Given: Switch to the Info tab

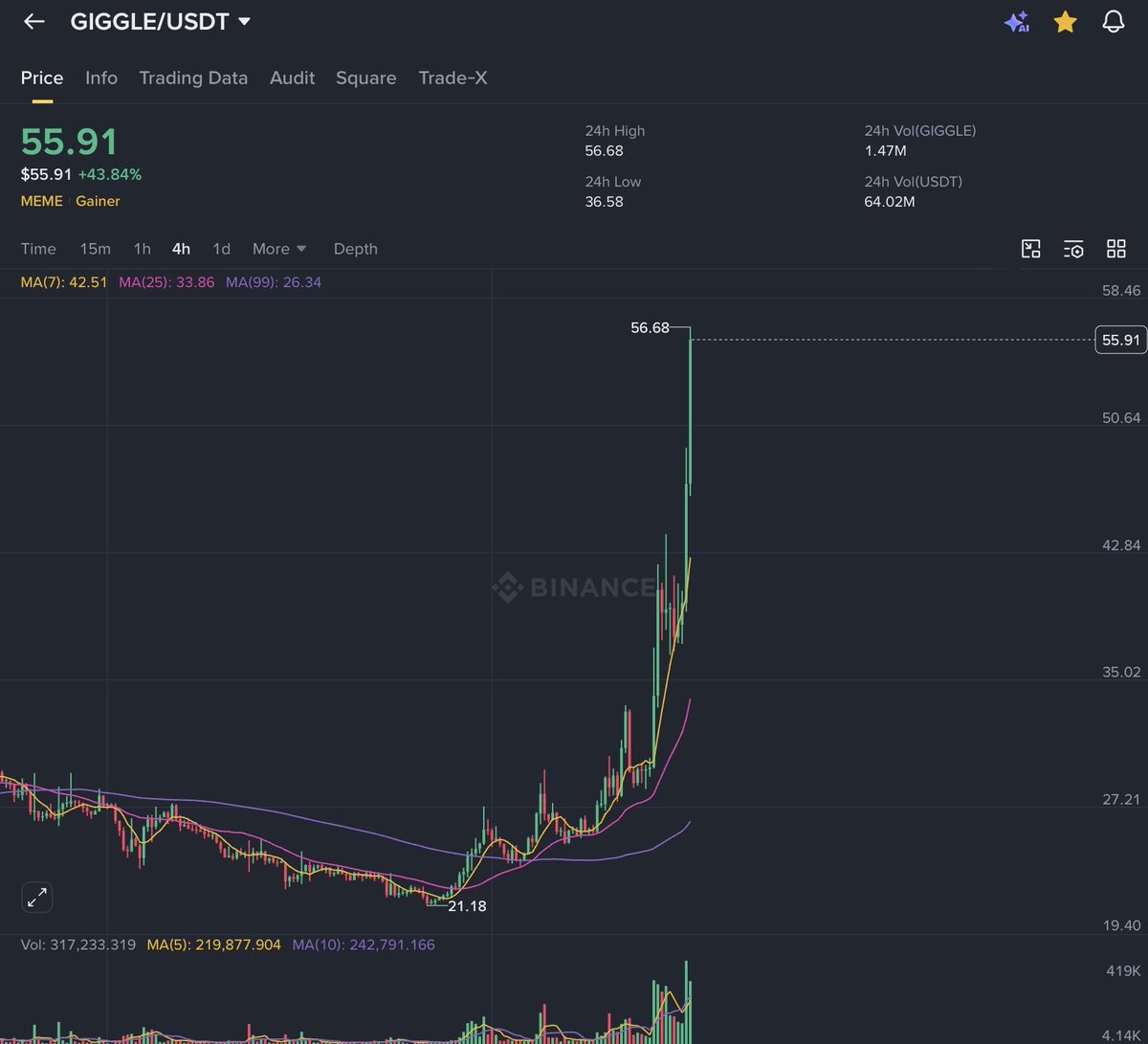Looking at the screenshot, I should pos(101,78).
